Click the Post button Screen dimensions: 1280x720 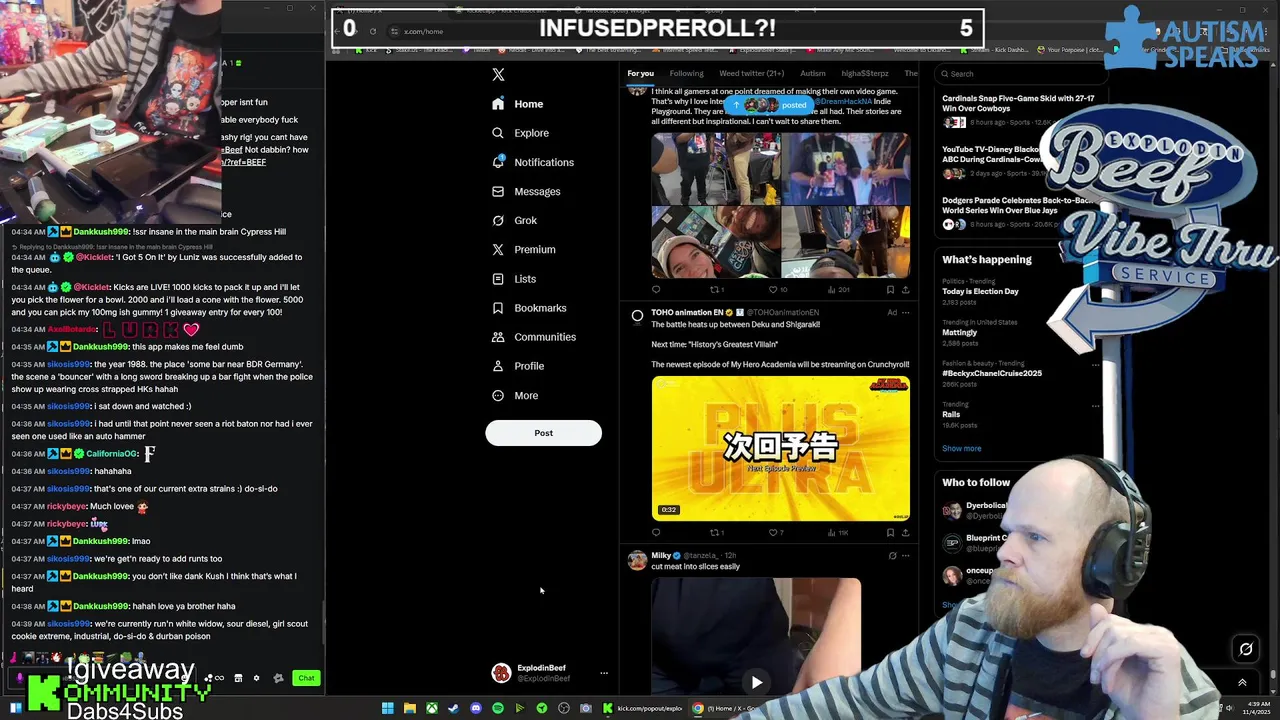point(543,433)
